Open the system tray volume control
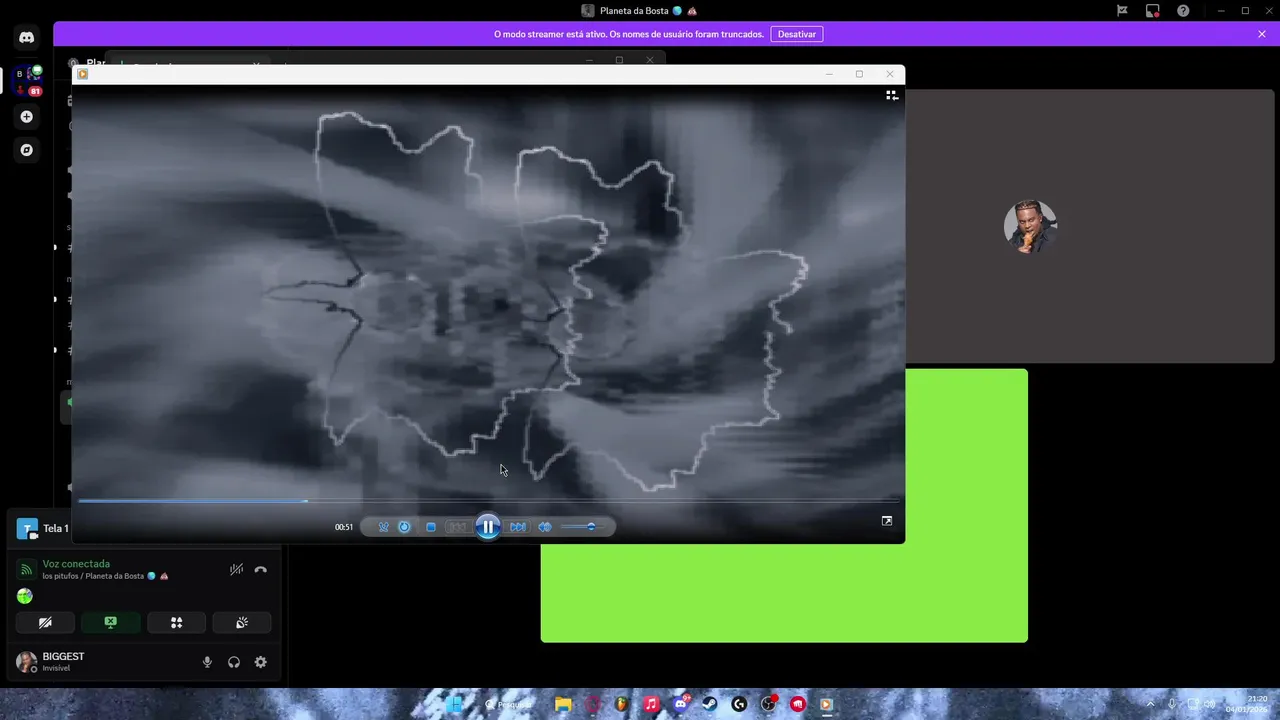The width and height of the screenshot is (1280, 720). (x=1210, y=704)
